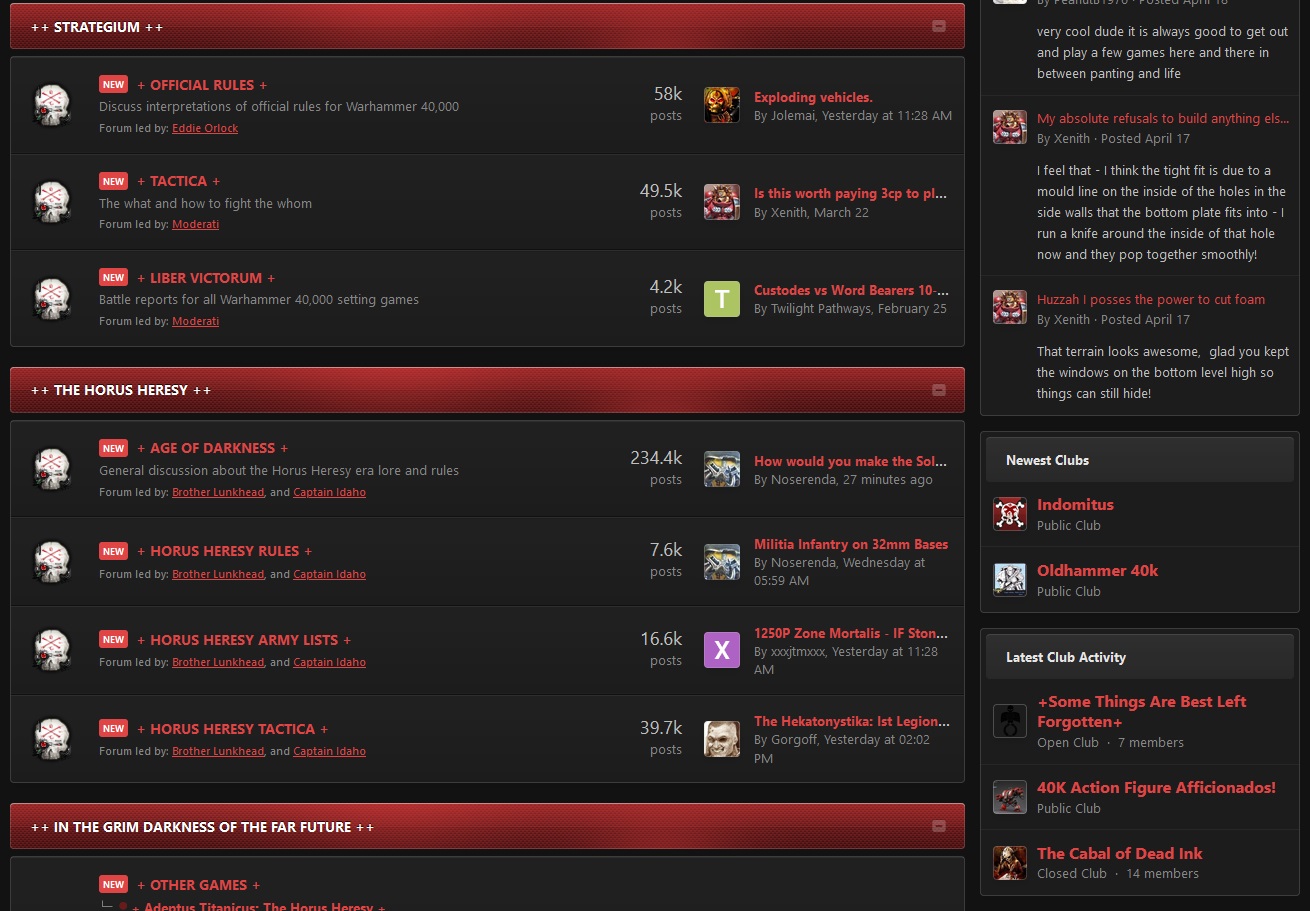Open Jolemai's avatar next to Exploding vehicles
1310x911 pixels.
[x=722, y=105]
